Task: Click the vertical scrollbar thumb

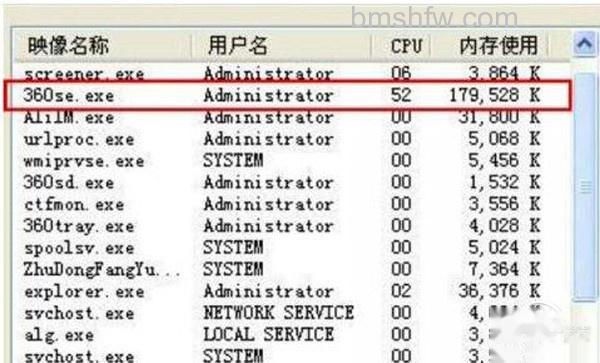Action: [585, 186]
